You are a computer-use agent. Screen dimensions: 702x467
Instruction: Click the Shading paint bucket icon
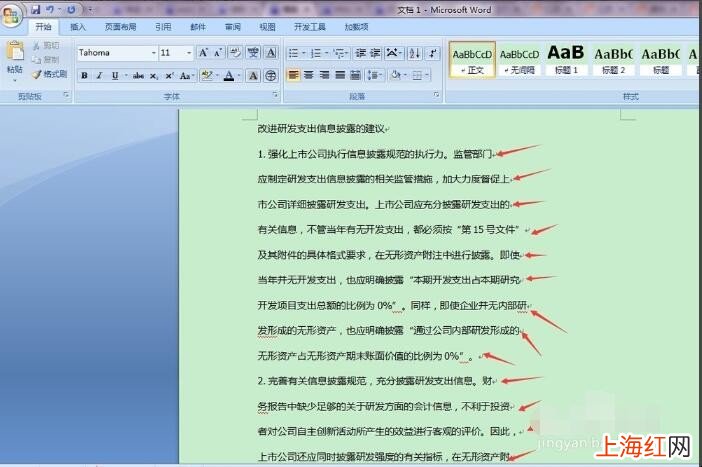395,75
